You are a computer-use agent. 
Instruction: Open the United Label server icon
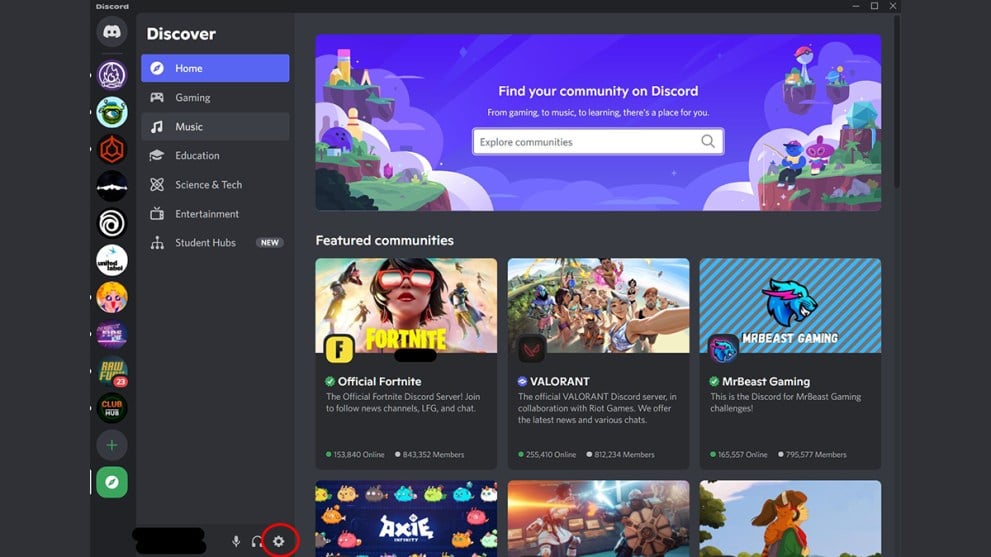click(x=112, y=260)
